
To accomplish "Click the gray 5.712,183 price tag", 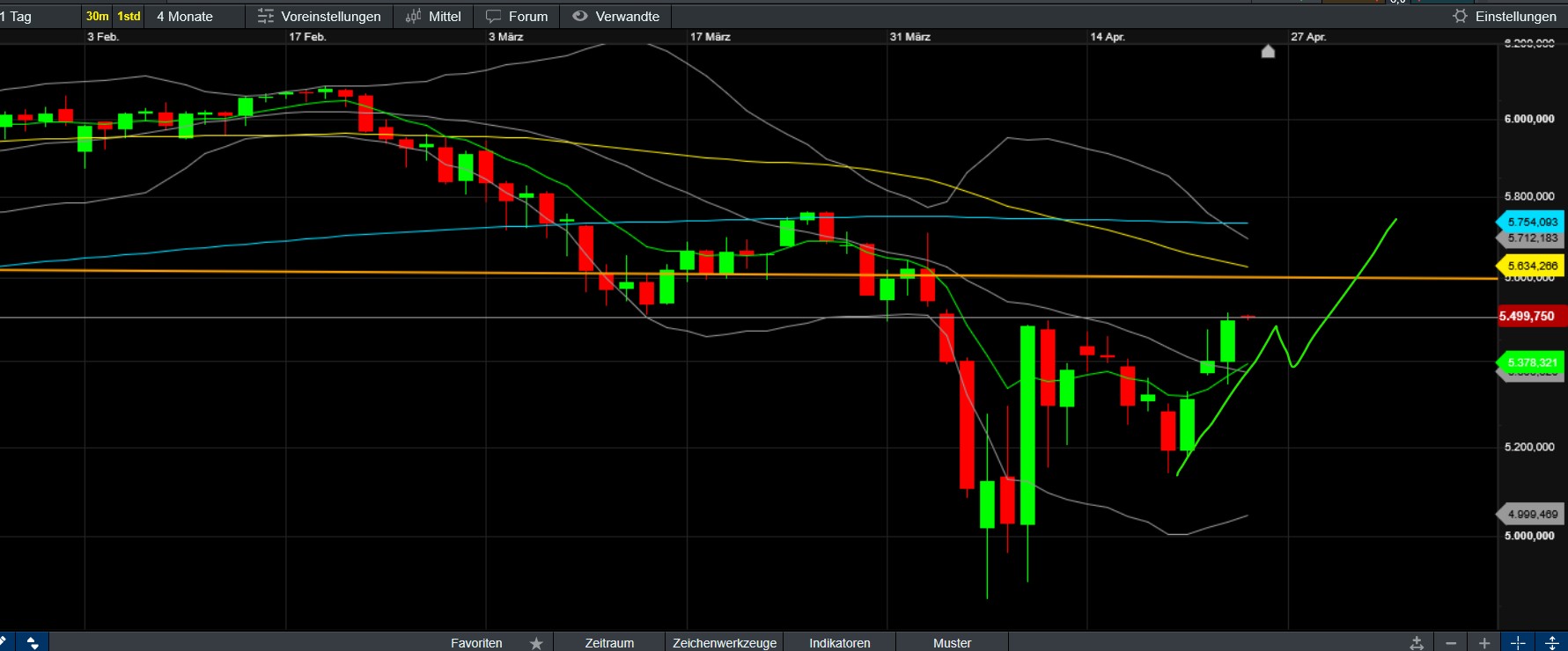I will pyautogui.click(x=1531, y=238).
